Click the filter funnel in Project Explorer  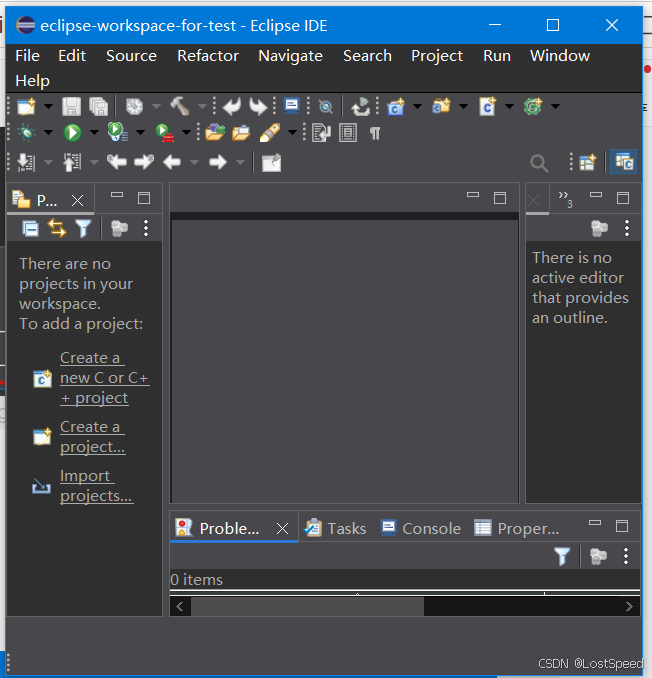(x=83, y=228)
